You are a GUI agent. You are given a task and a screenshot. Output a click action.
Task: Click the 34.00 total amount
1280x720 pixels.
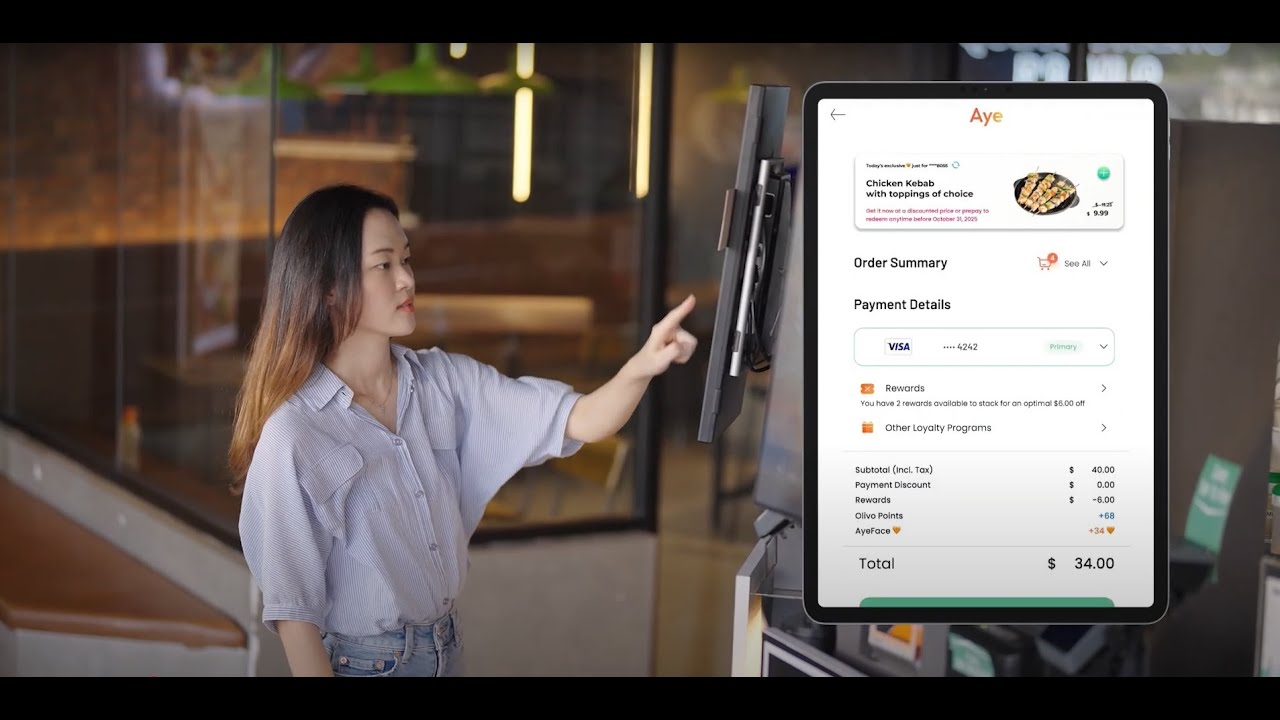(x=1094, y=564)
